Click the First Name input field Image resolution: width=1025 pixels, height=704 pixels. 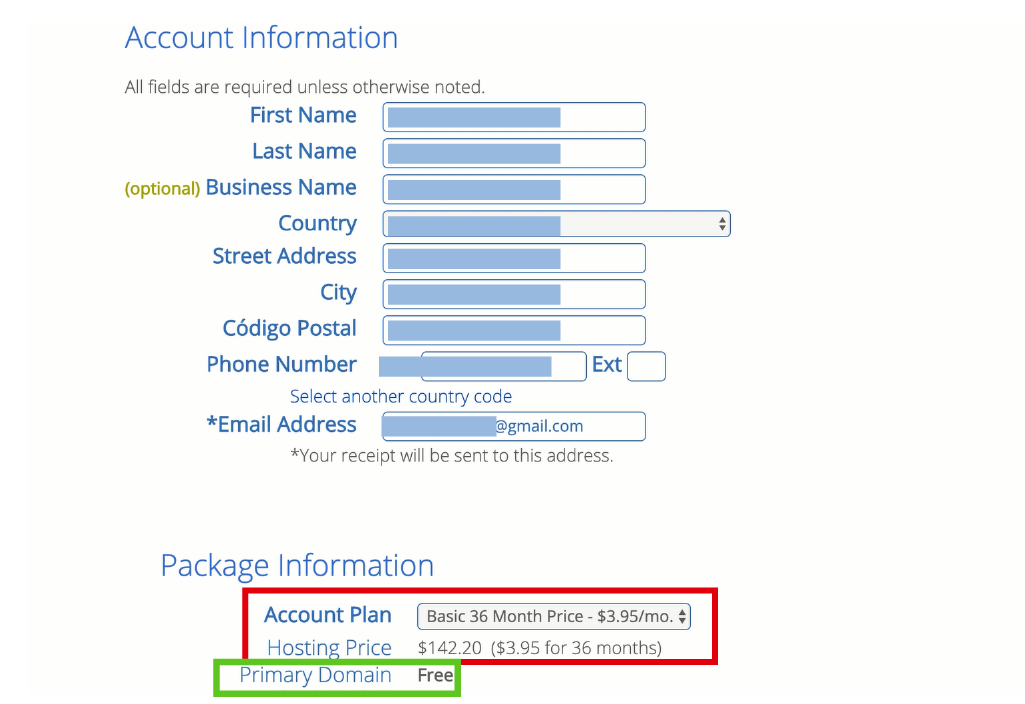pyautogui.click(x=513, y=117)
